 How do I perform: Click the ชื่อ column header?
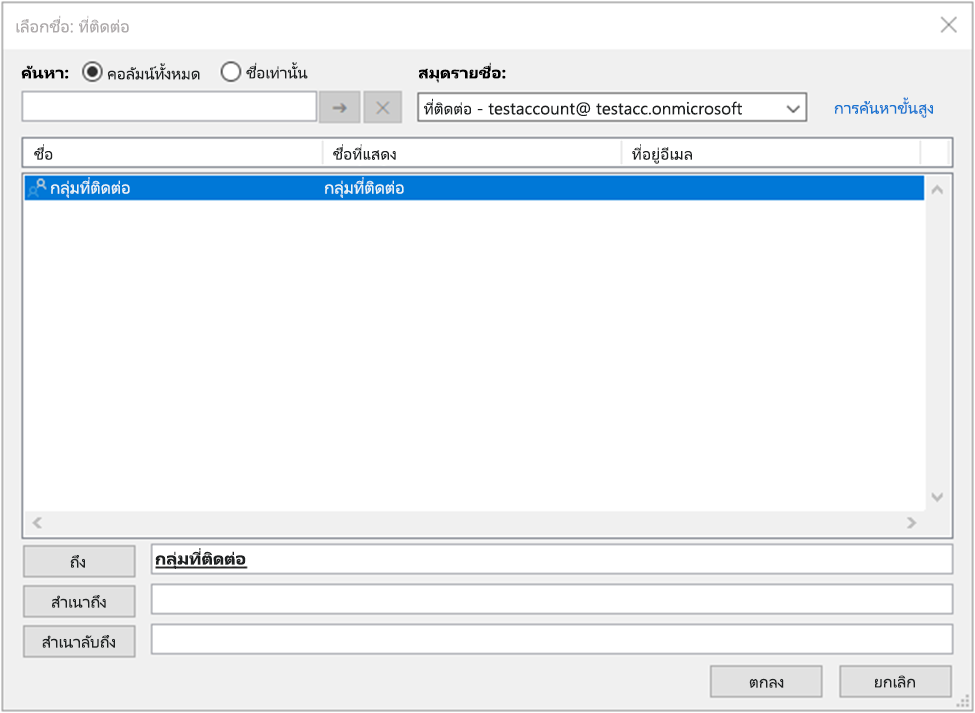click(x=173, y=154)
